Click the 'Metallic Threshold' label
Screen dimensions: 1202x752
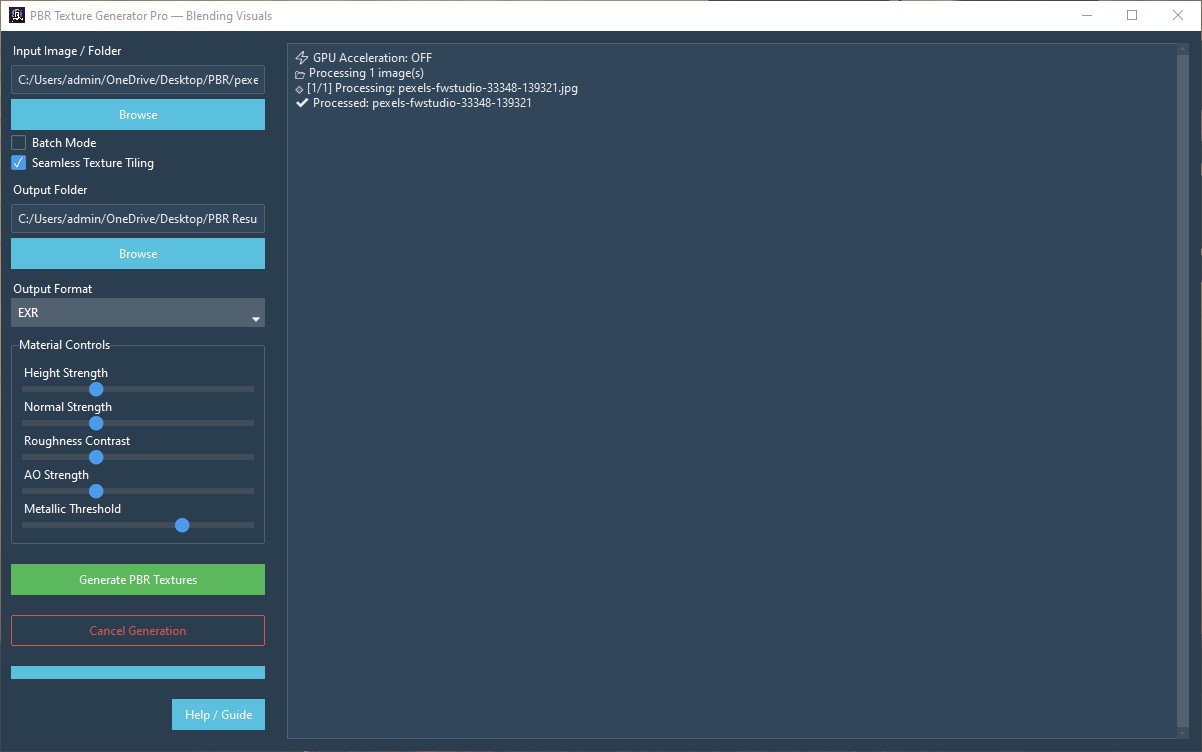(x=72, y=509)
